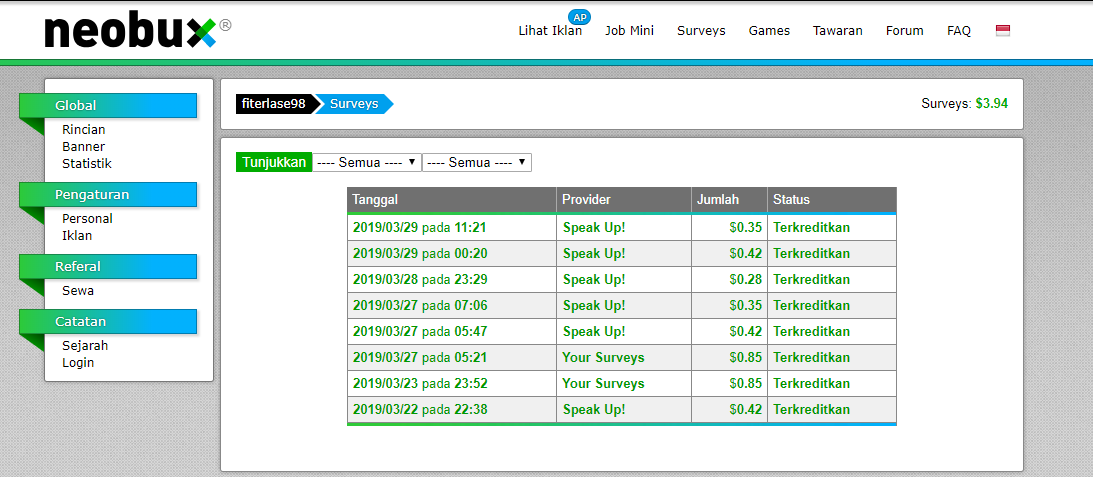This screenshot has width=1093, height=477.
Task: Click the $0.85 amount in the 05:21 row
Action: pos(746,358)
